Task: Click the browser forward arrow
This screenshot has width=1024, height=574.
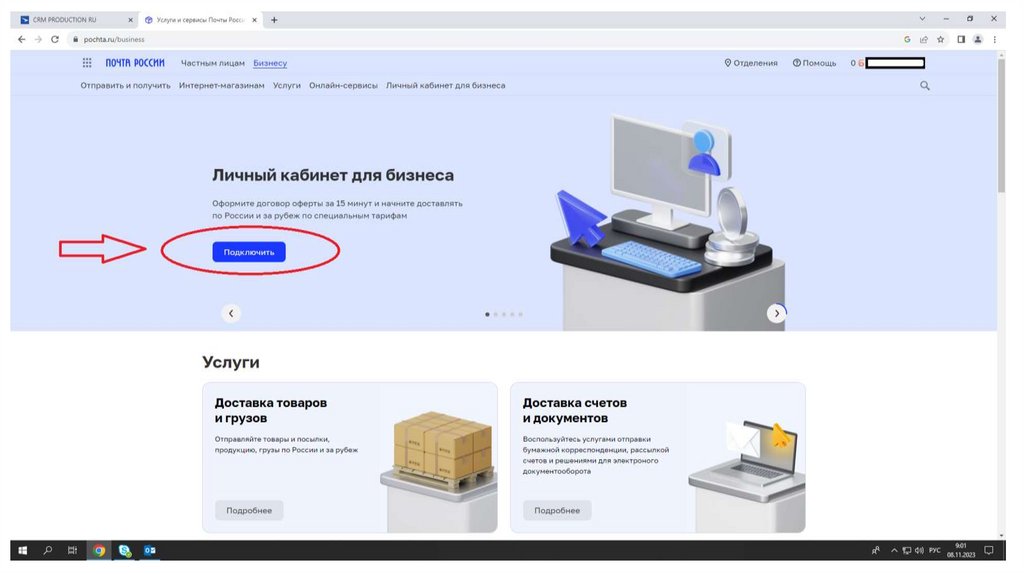Action: (38, 39)
